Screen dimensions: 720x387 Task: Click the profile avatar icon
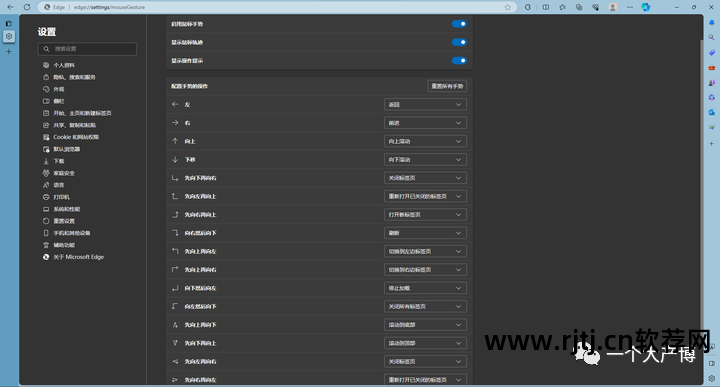(x=612, y=7)
